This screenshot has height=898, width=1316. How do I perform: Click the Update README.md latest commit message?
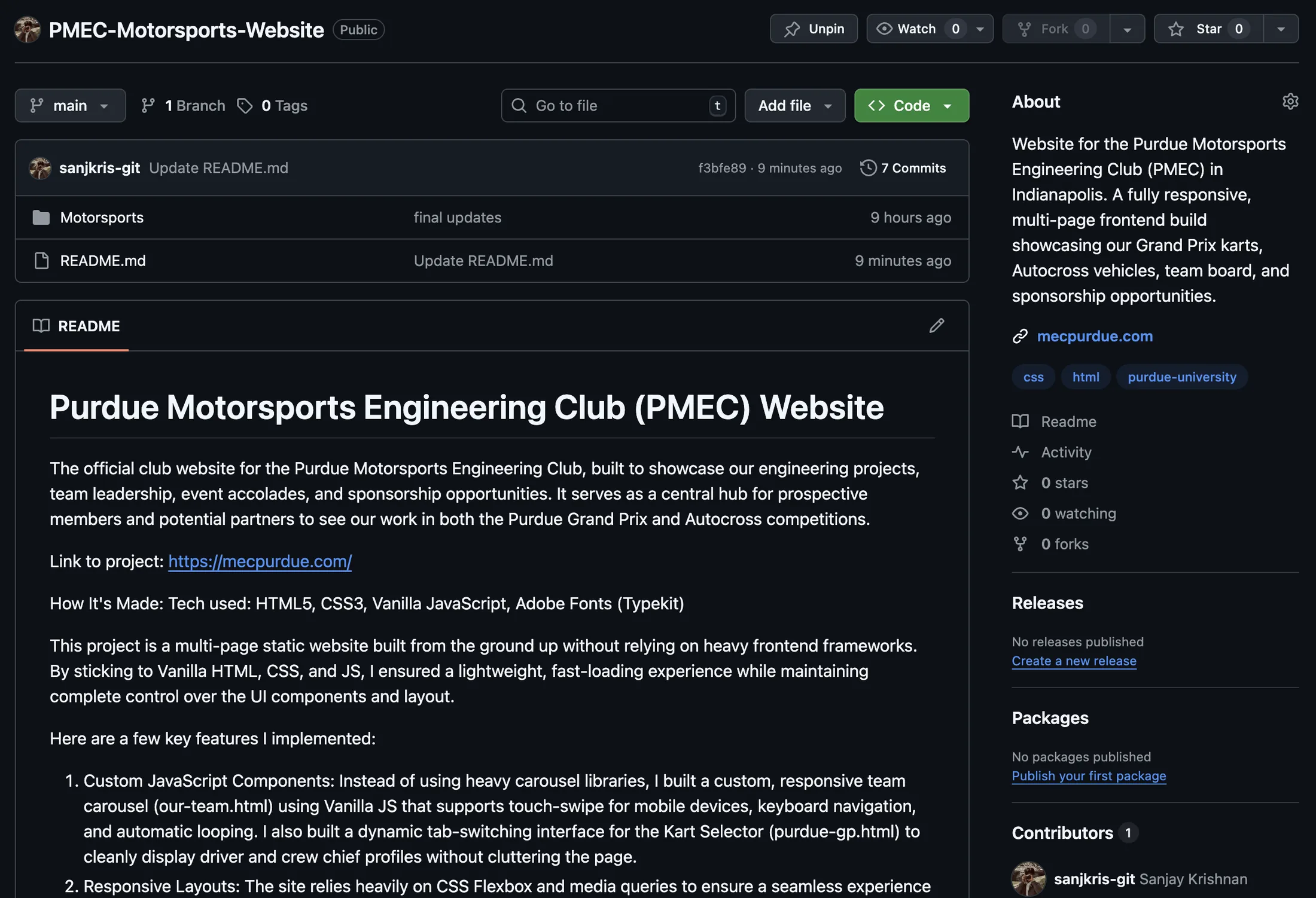pyautogui.click(x=218, y=168)
